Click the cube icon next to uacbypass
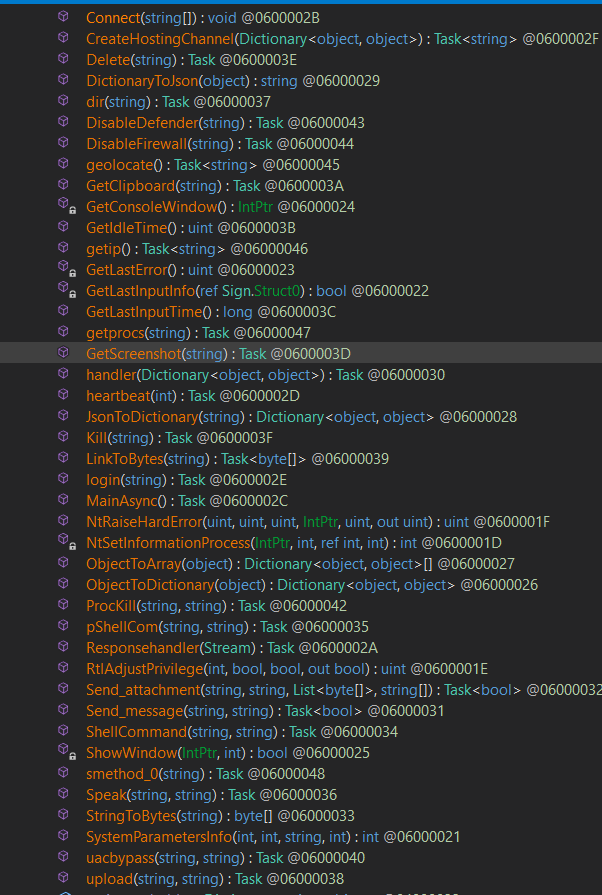 [64, 857]
